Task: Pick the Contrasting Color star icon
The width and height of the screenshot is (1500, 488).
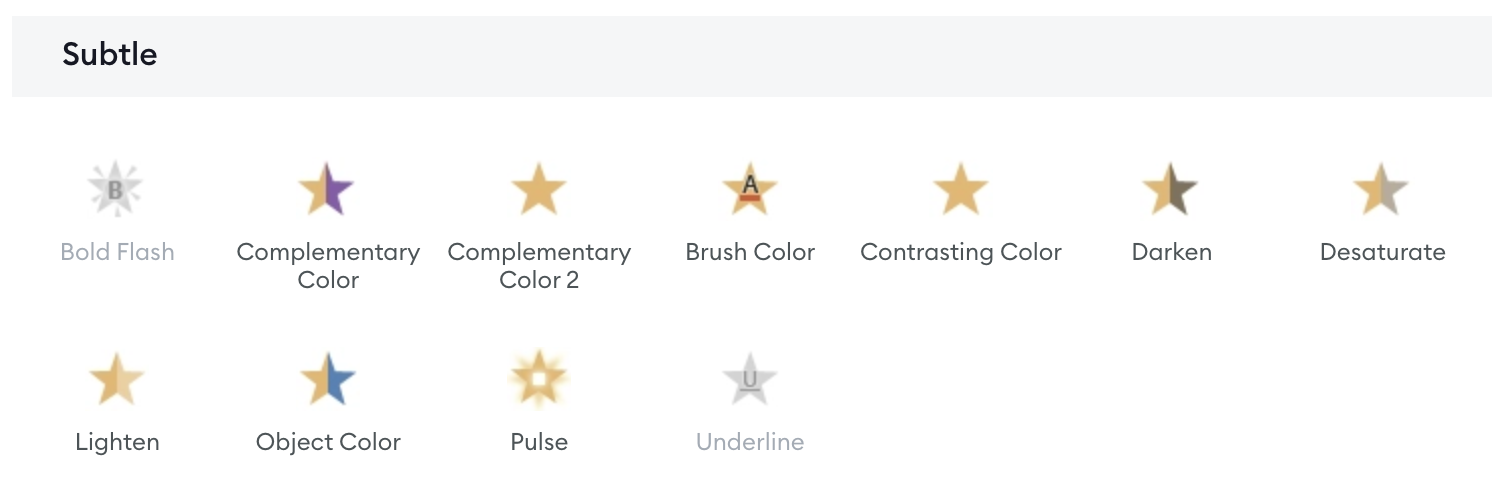Action: point(961,189)
